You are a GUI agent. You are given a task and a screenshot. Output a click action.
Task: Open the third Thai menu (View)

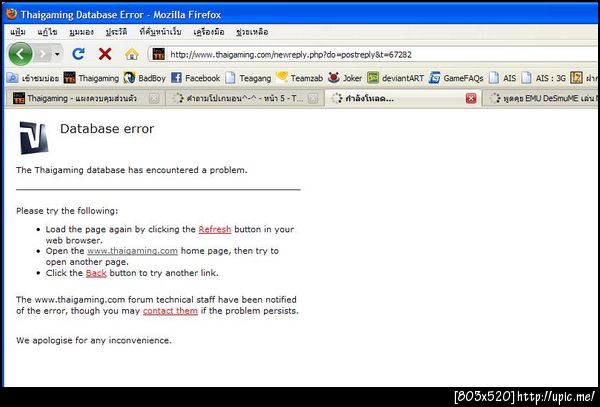pyautogui.click(x=82, y=32)
